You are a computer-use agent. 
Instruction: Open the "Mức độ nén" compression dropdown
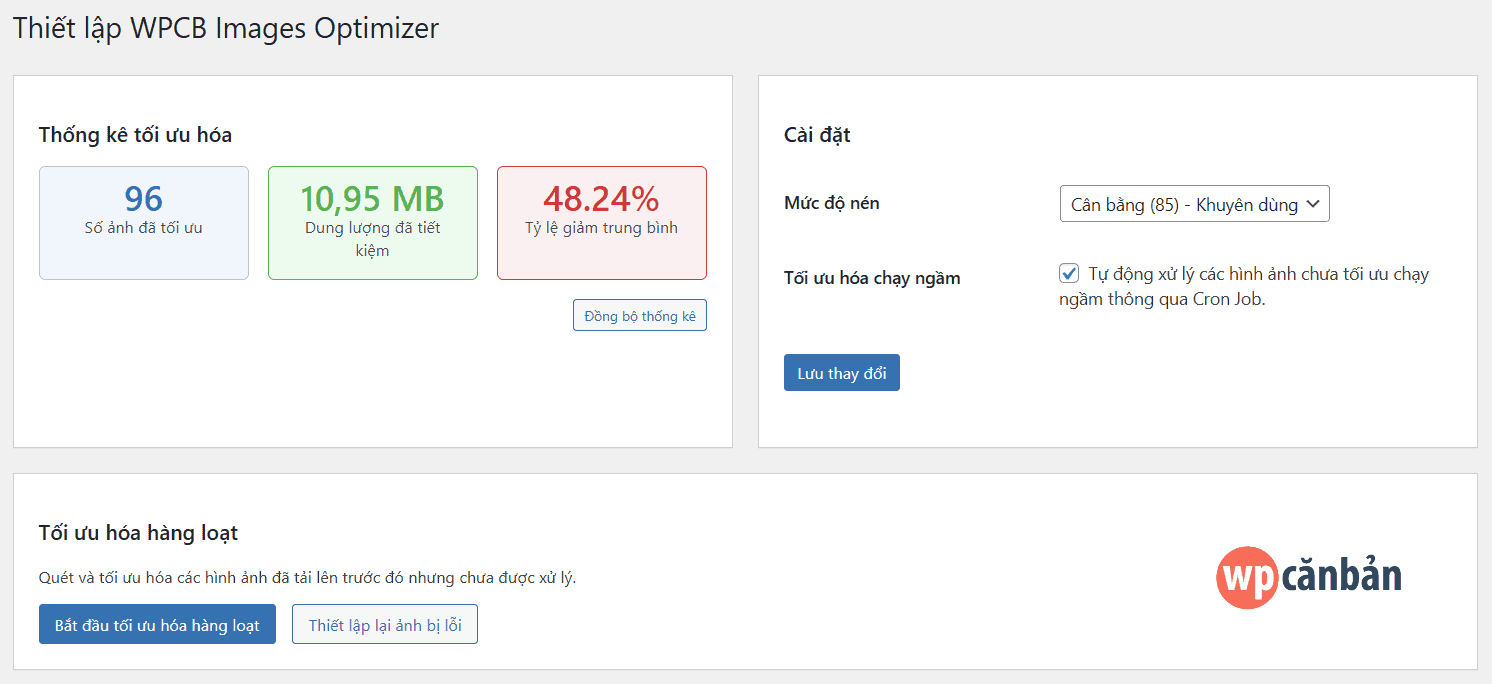tap(1194, 203)
